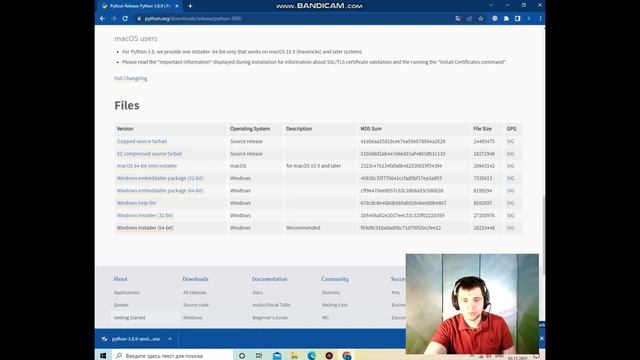Open the Diversity footer link
The image size is (640, 360).
[x=331, y=293]
